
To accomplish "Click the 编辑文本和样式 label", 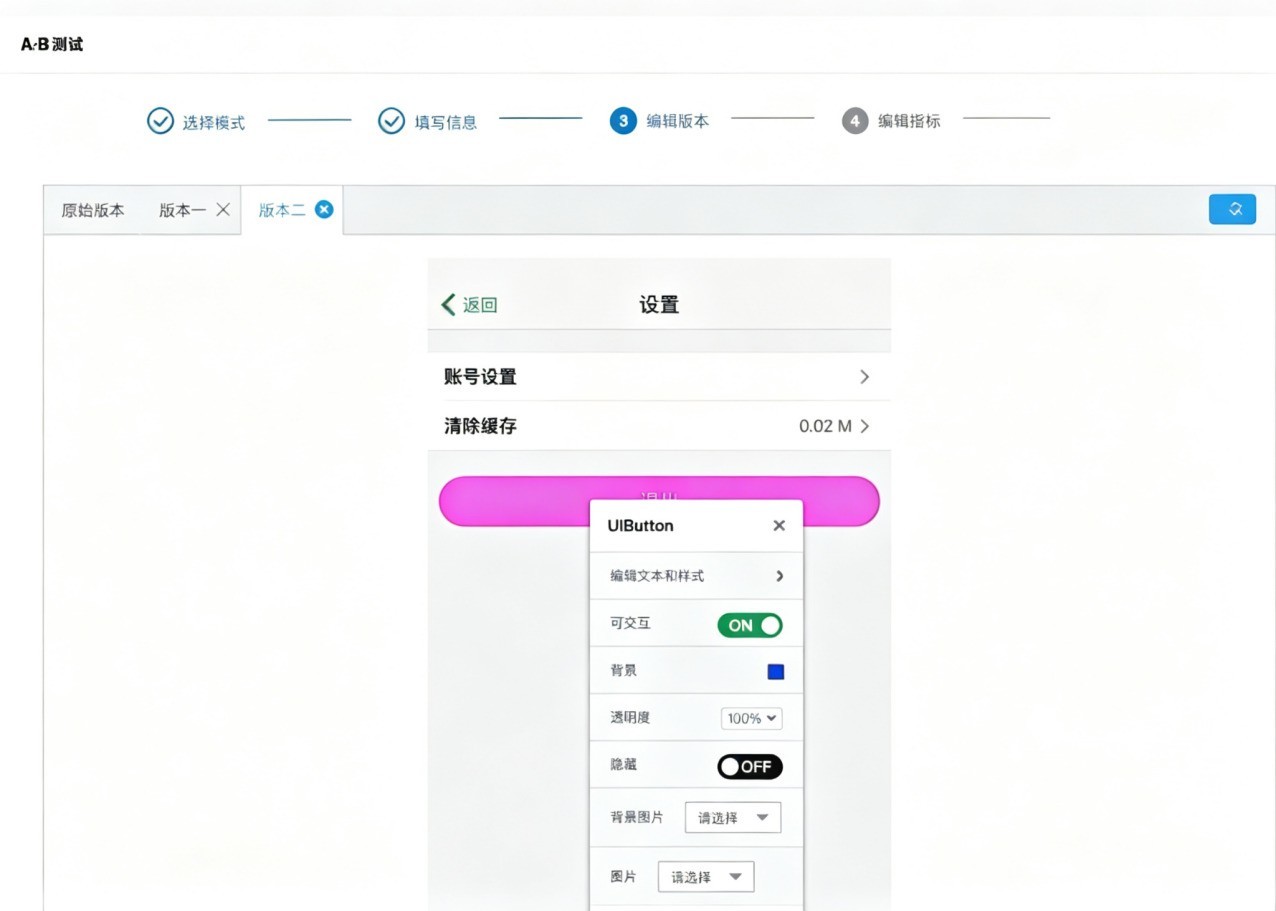I will (x=657, y=576).
